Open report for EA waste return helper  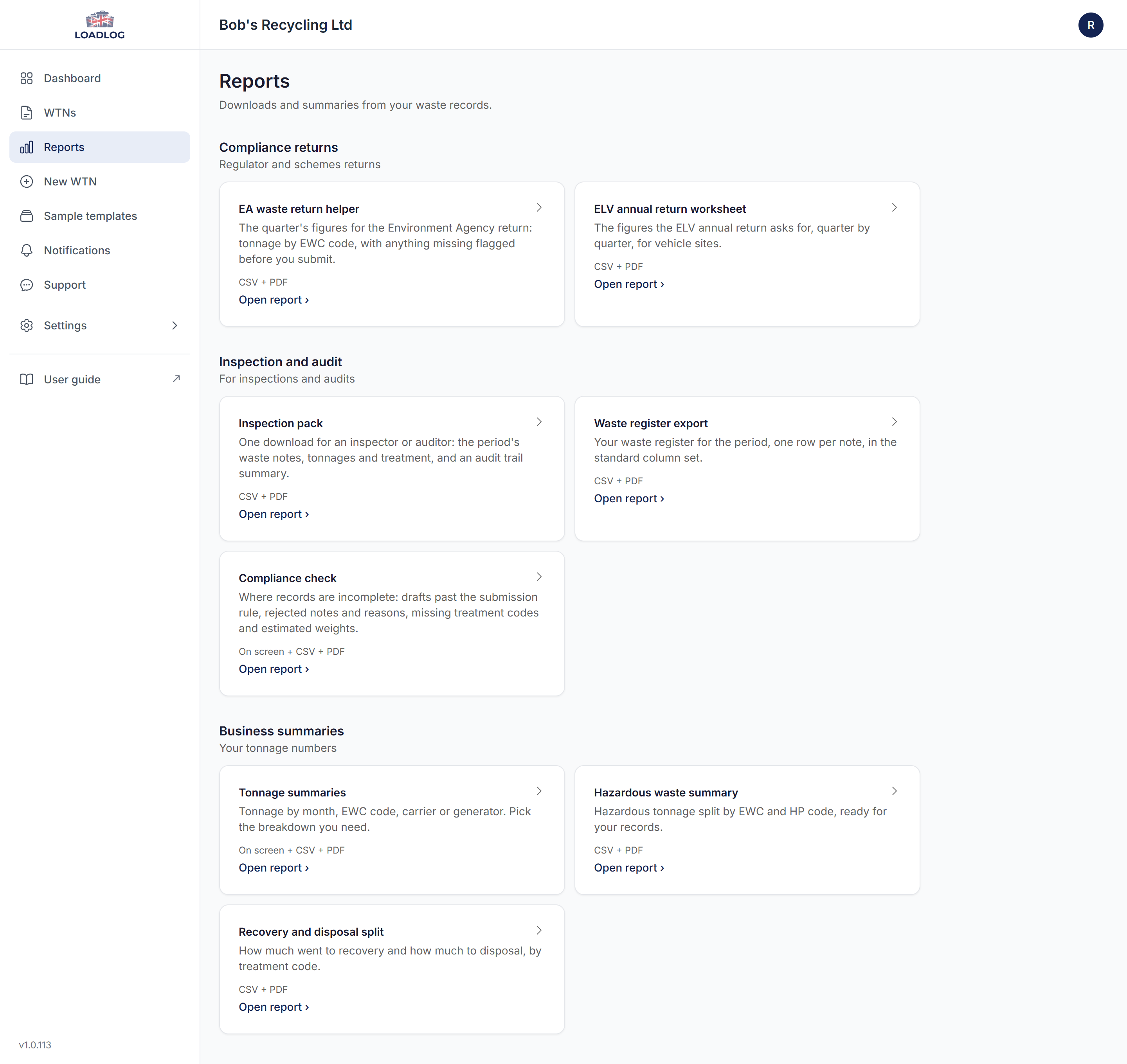tap(274, 300)
